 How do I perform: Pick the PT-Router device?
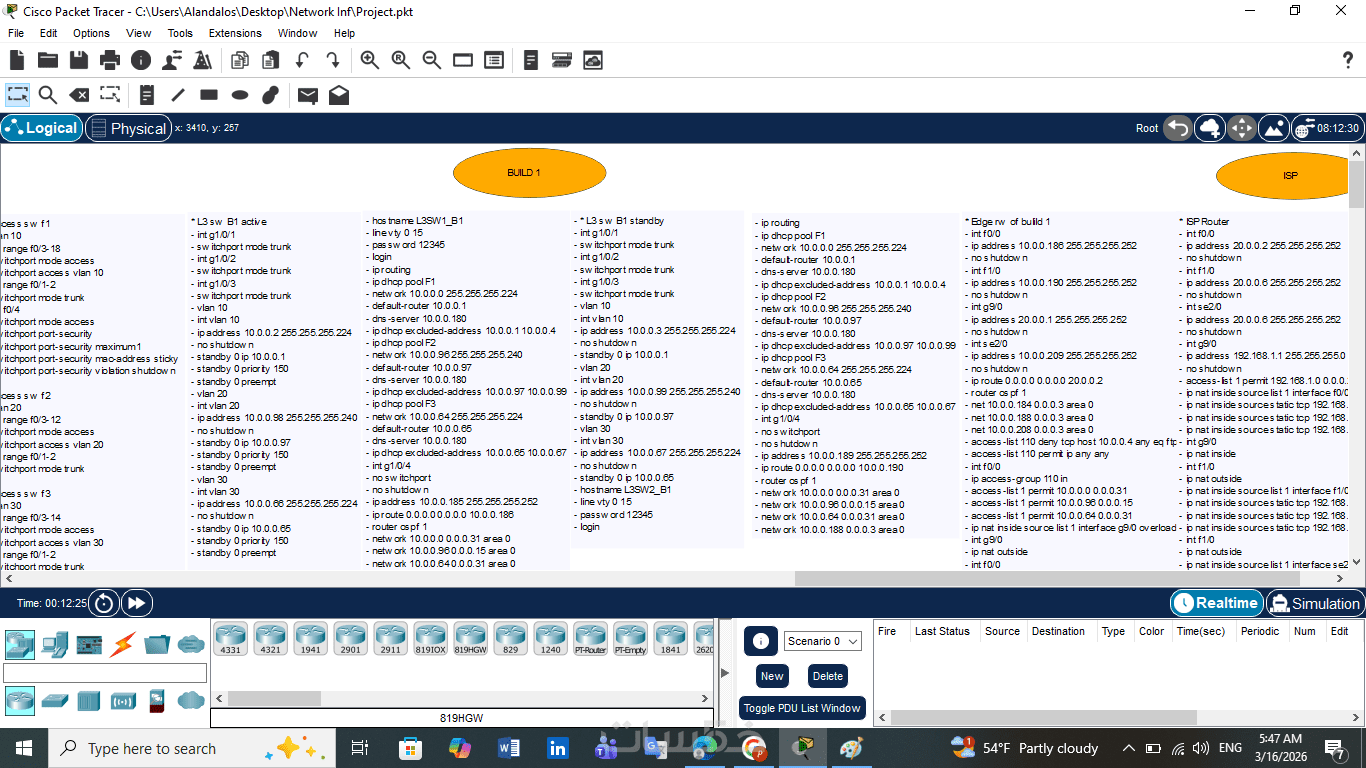591,638
